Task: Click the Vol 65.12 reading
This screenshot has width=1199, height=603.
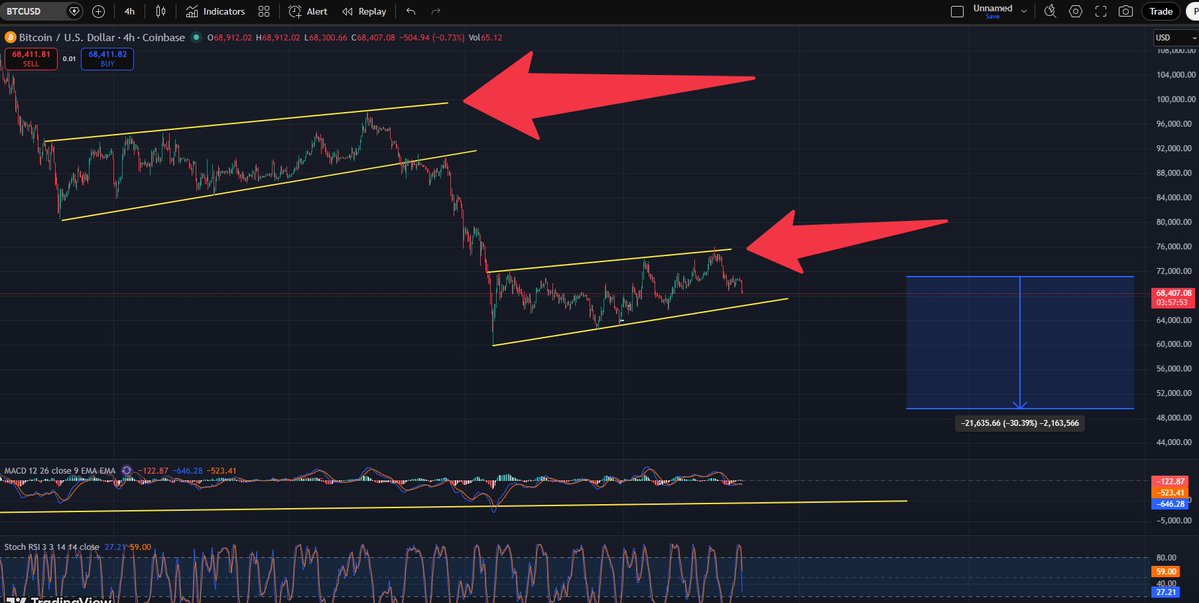Action: click(486, 37)
